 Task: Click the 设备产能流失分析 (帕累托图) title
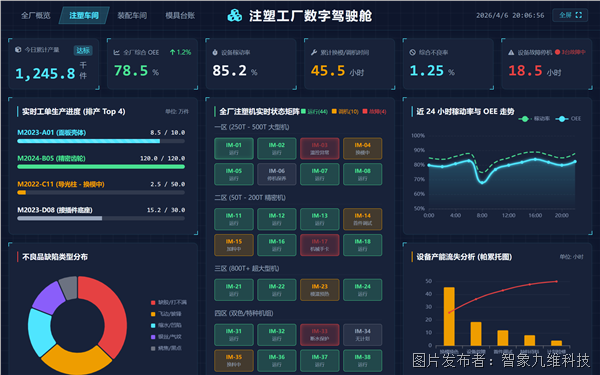464,257
